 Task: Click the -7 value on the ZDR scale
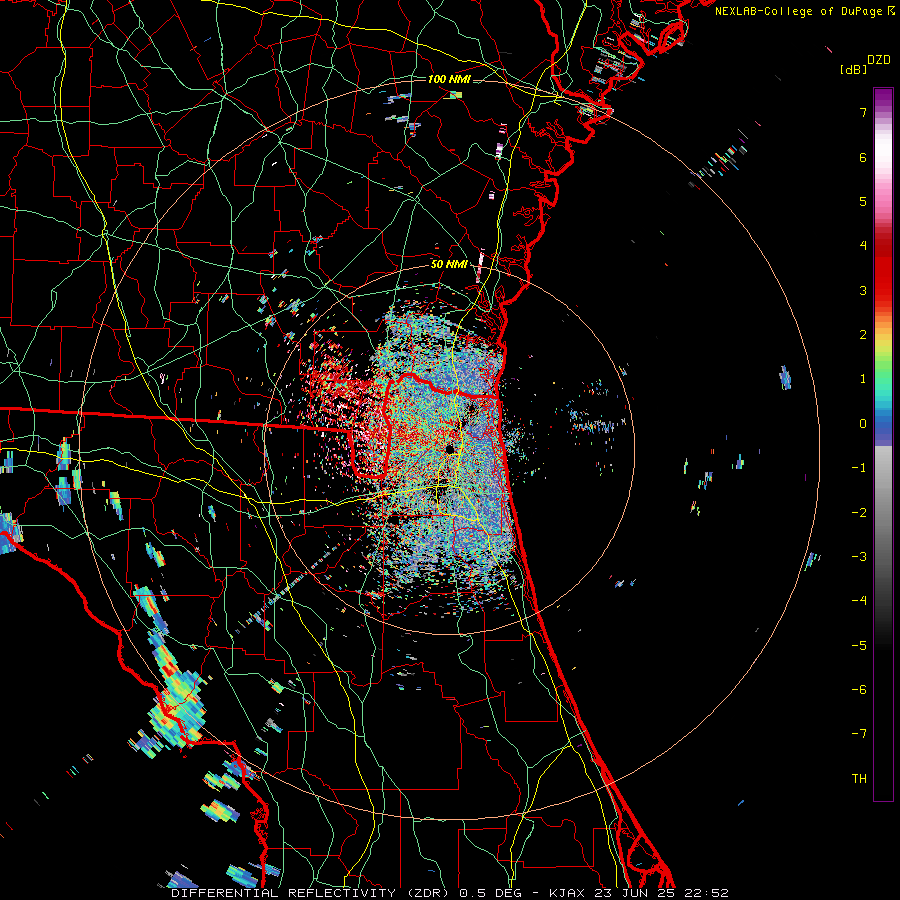point(859,734)
